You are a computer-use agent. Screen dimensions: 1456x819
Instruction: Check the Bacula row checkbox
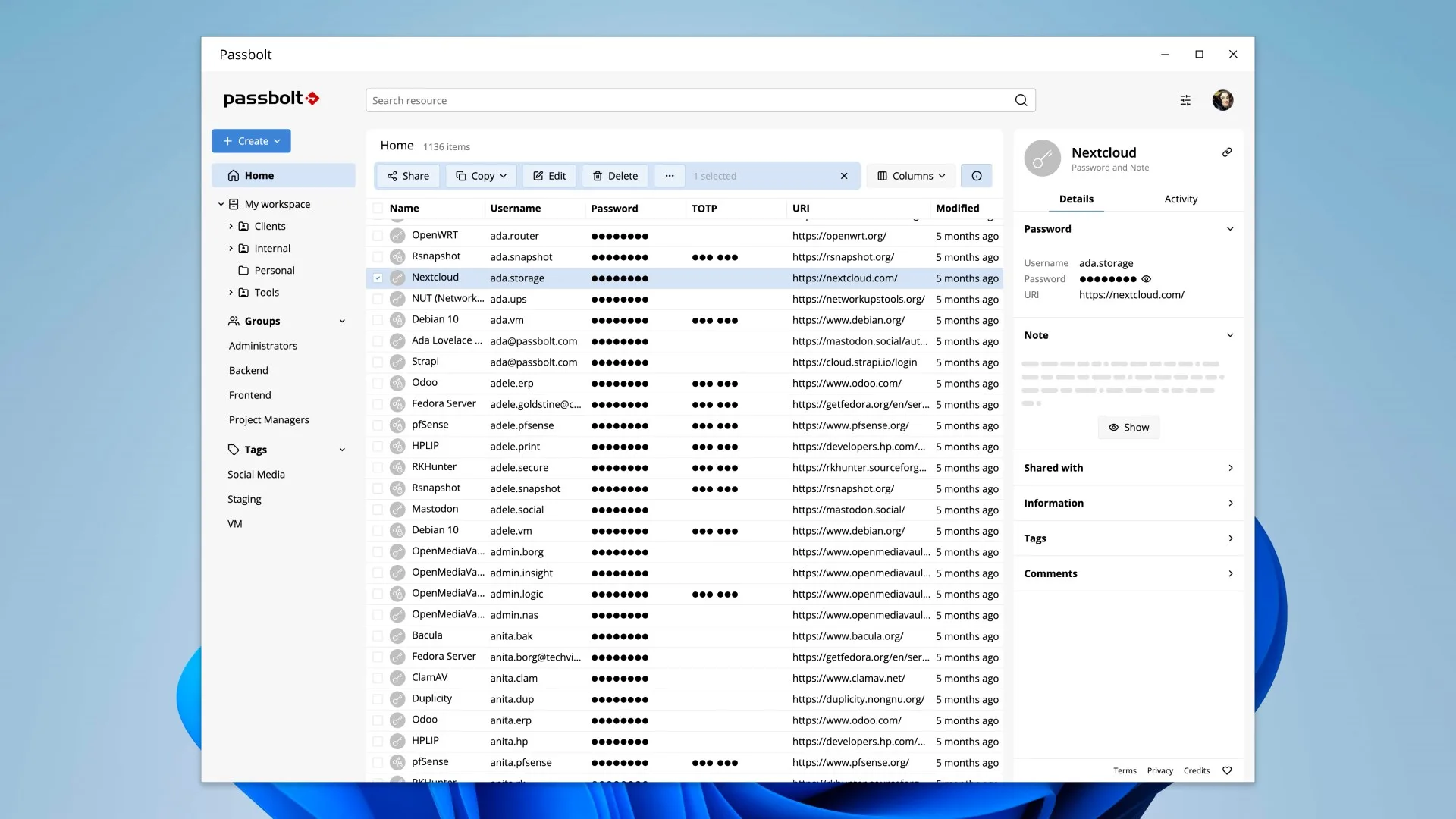[378, 636]
